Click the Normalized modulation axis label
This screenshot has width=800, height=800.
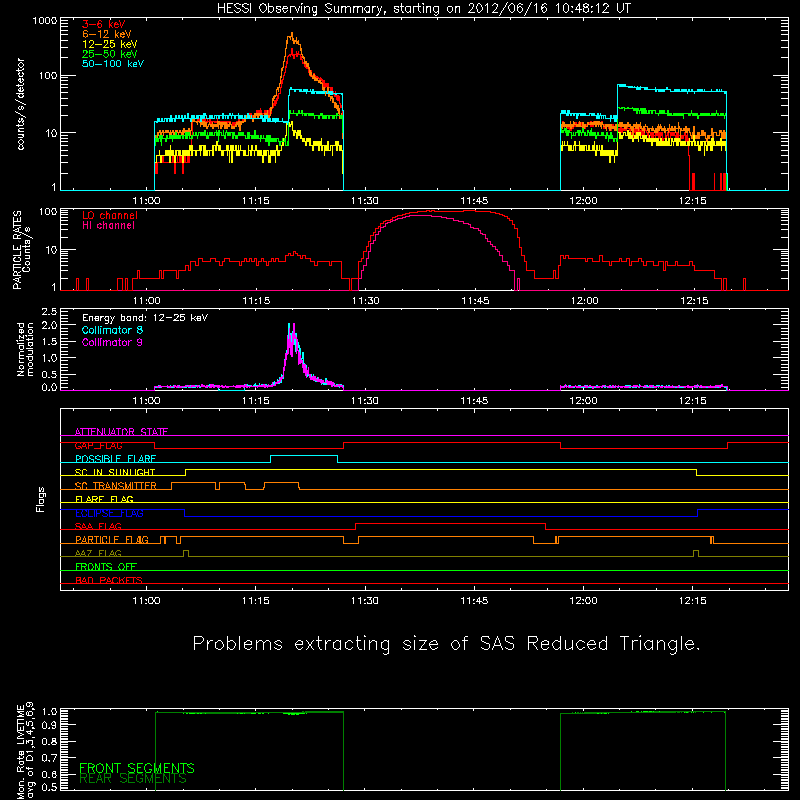[x=25, y=349]
